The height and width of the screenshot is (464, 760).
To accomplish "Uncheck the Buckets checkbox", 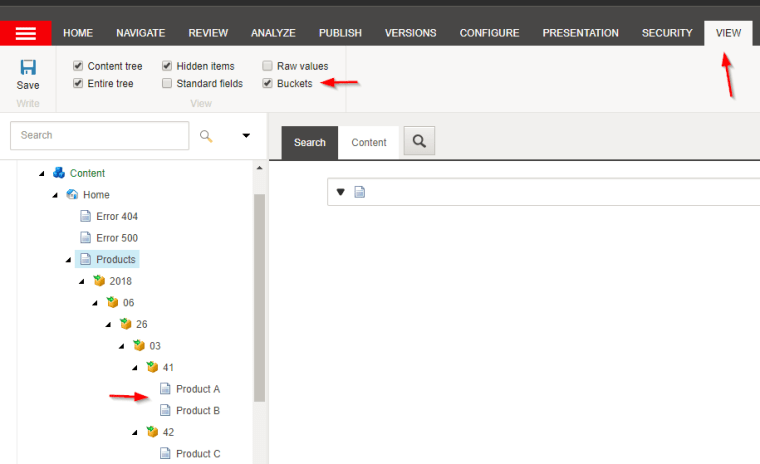I will 267,84.
